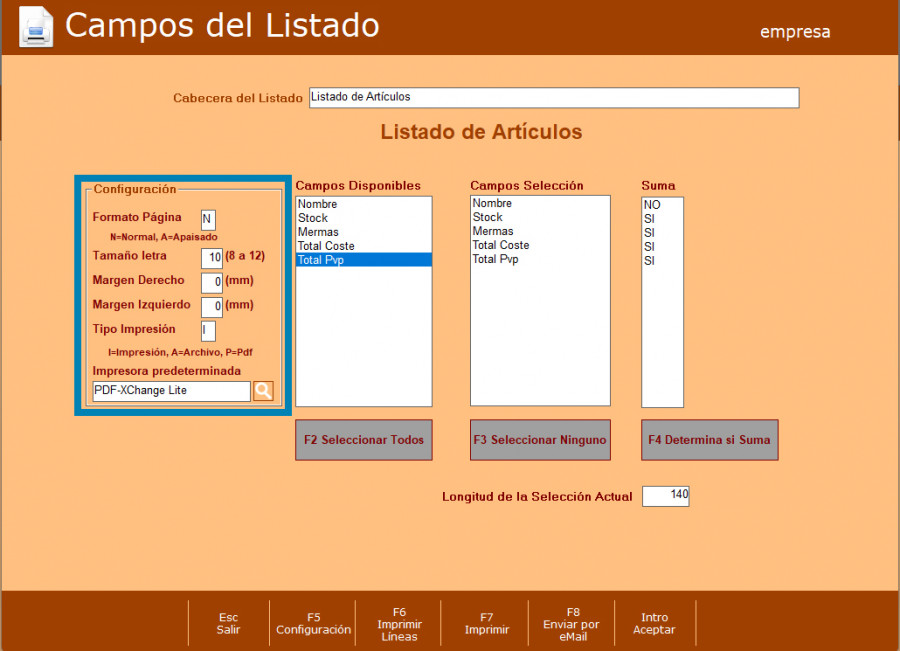Open F5 Configuración in bottom bar
This screenshot has height=651, width=900.
[313, 624]
